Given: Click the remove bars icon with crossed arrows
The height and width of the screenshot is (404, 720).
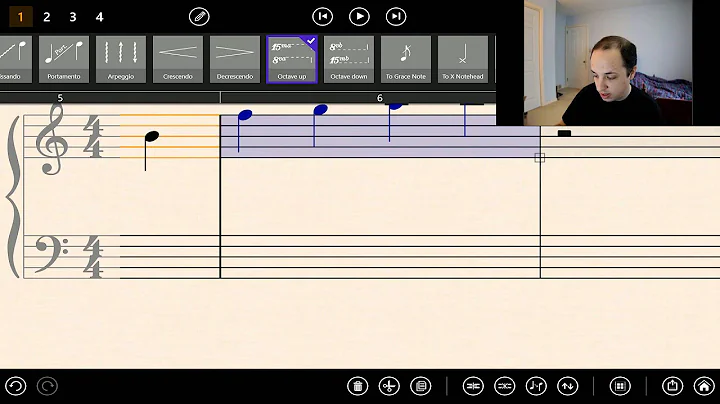Looking at the screenshot, I should point(504,386).
